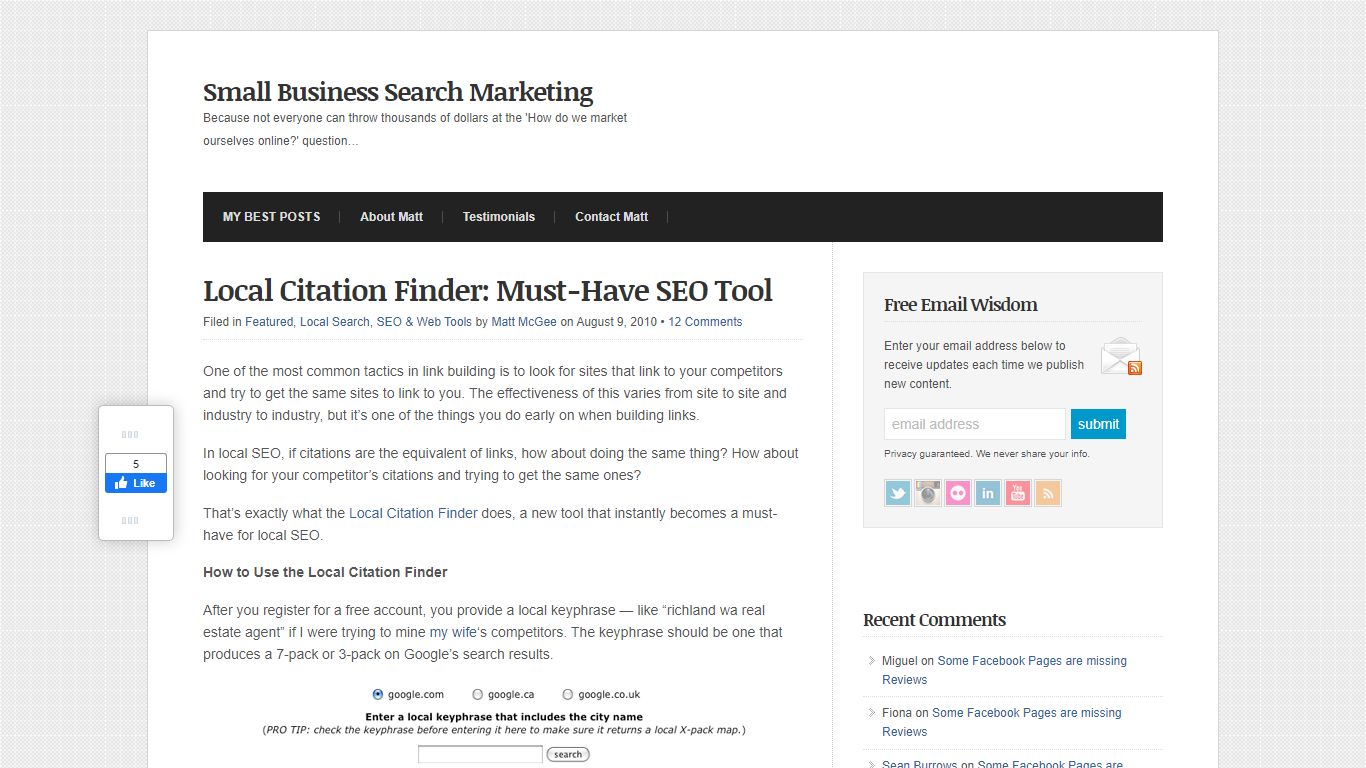This screenshot has height=768, width=1366.
Task: Open the LinkedIn social icon
Action: click(988, 493)
